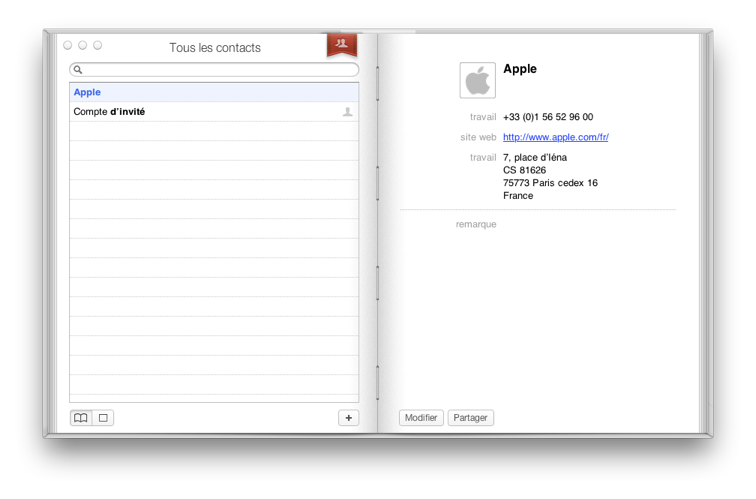Click the magnifying glass search icon

coord(78,69)
